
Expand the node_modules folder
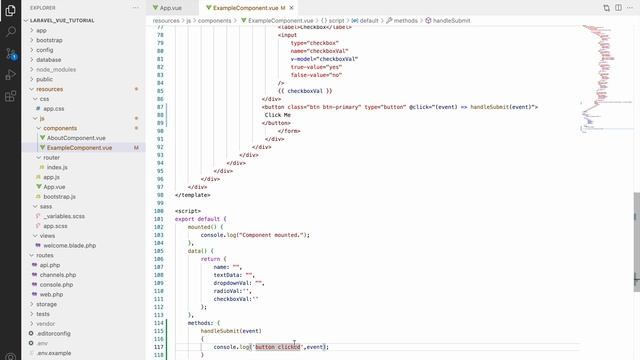(x=56, y=70)
